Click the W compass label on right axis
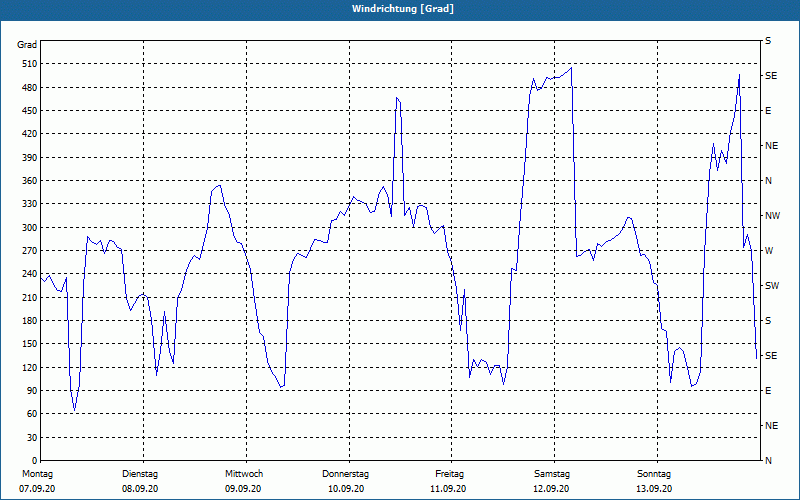Image resolution: width=800 pixels, height=500 pixels. tap(769, 251)
